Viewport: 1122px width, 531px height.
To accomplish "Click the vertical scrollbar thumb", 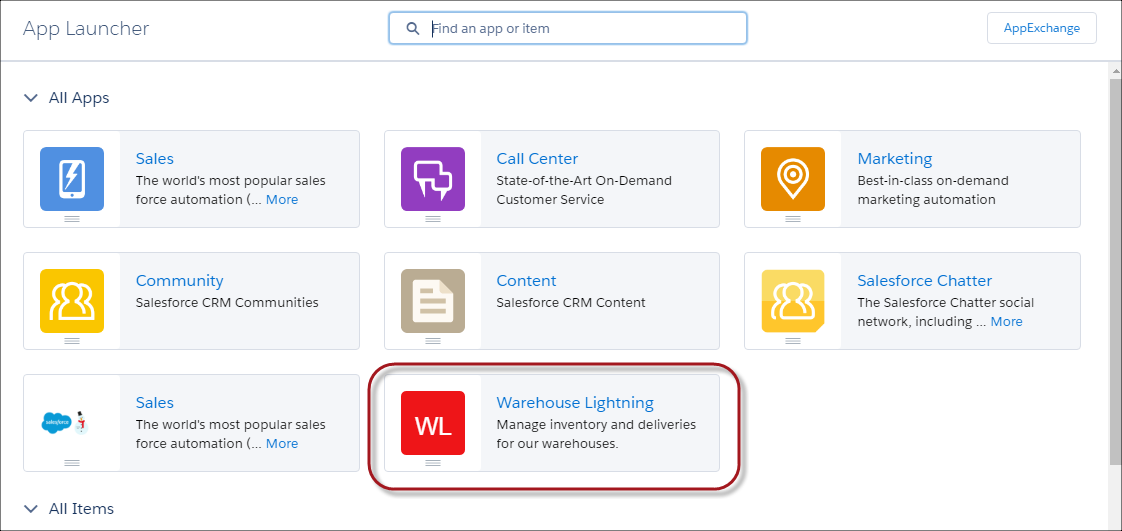I will click(x=1115, y=270).
